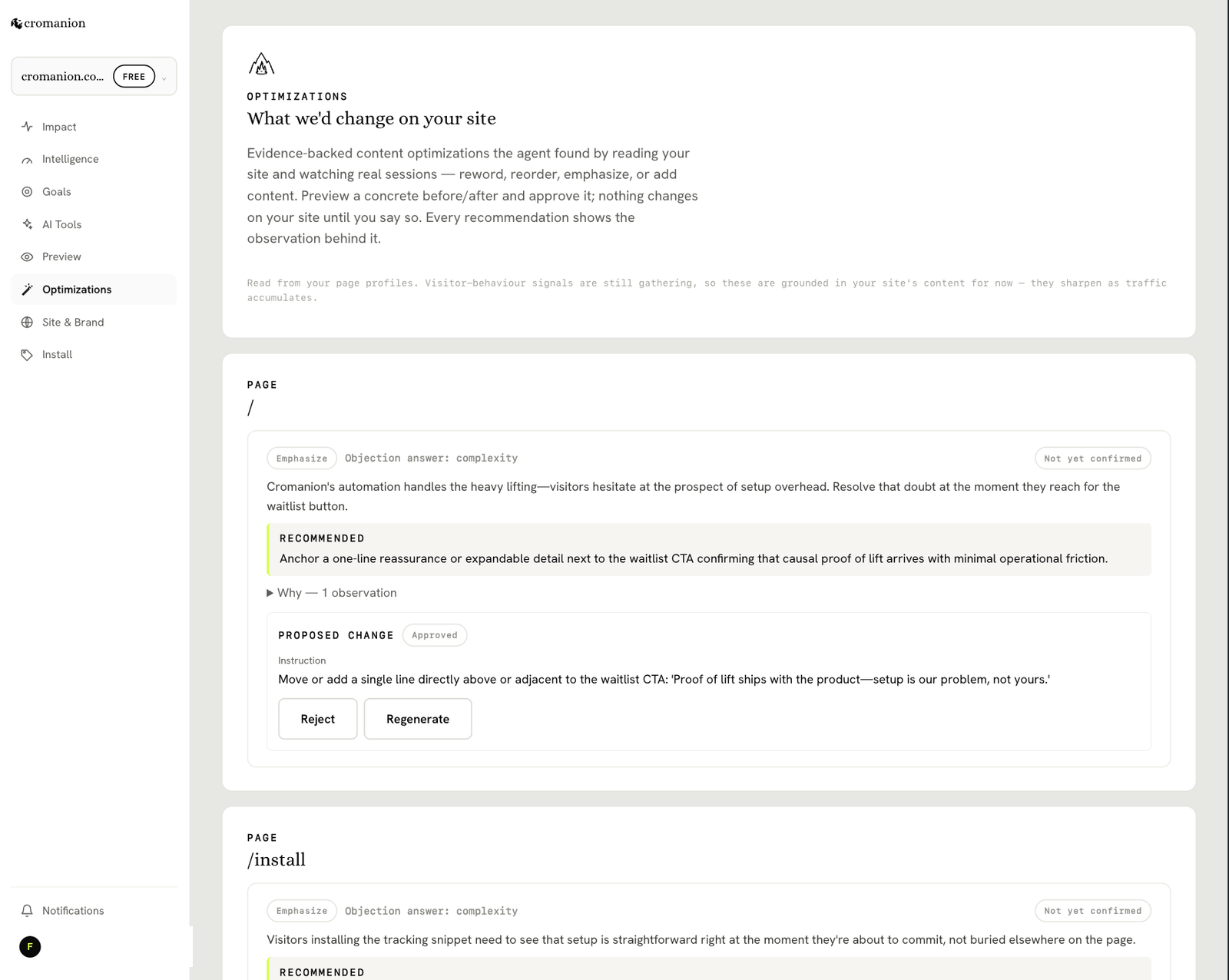Click the Cromanion logo icon
Screen dimensions: 1229x980
click(x=16, y=24)
